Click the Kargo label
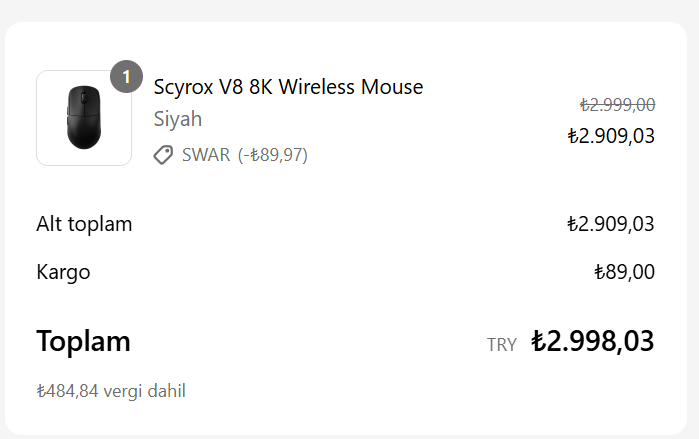 click(x=63, y=271)
